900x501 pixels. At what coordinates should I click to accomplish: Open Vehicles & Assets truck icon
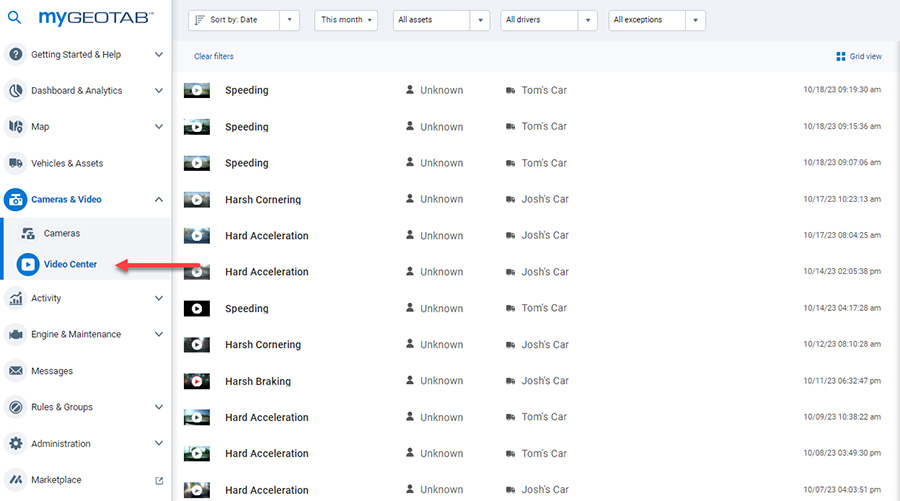coord(15,163)
